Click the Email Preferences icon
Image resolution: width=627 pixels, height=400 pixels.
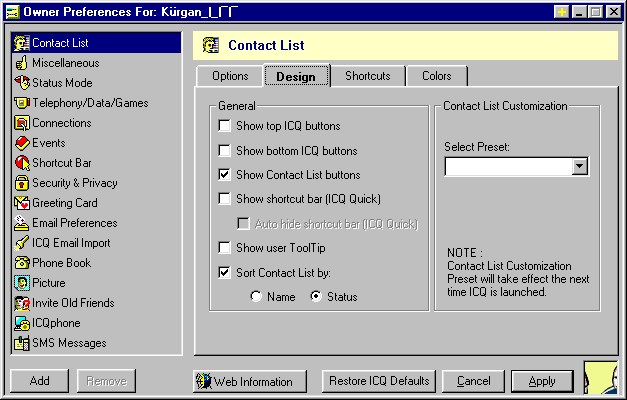22,223
